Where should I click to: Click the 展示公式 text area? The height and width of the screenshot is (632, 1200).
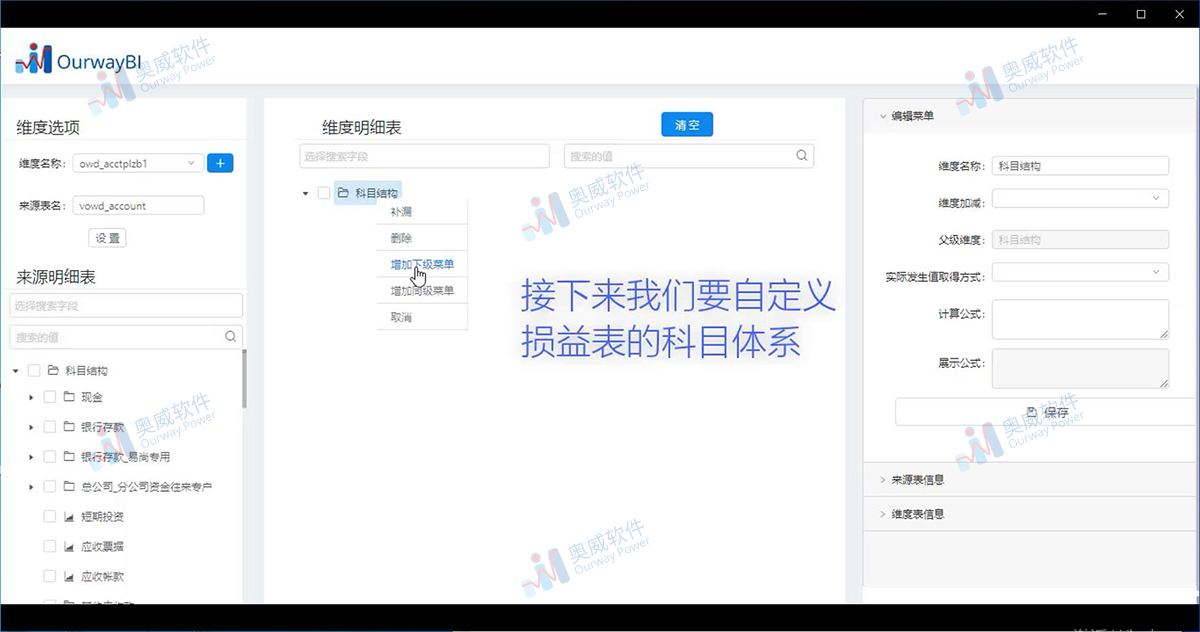pyautogui.click(x=1080, y=368)
